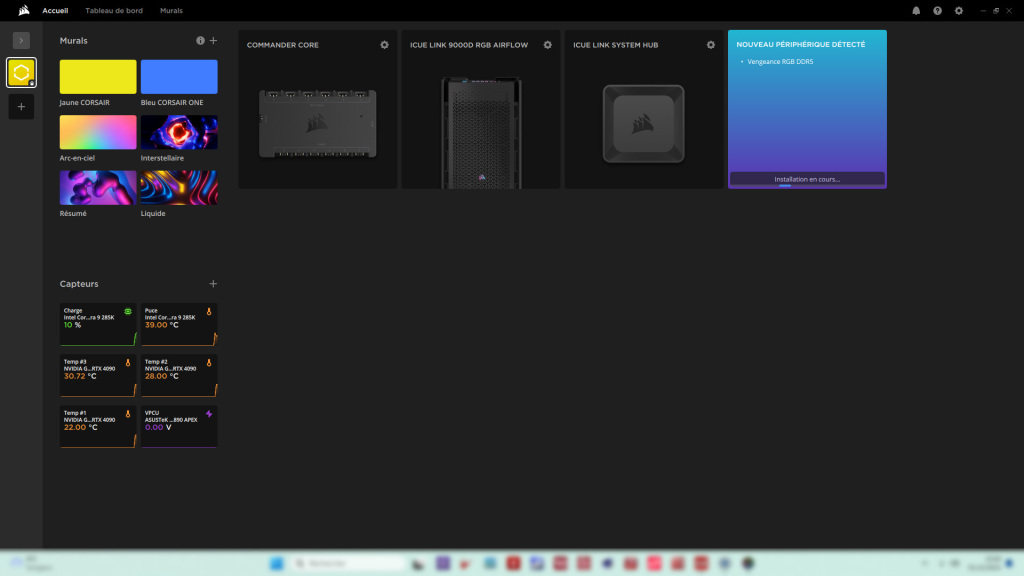Screen dimensions: 1024x576
Task: Switch to the Tableau de bord tab
Action: [x=114, y=10]
